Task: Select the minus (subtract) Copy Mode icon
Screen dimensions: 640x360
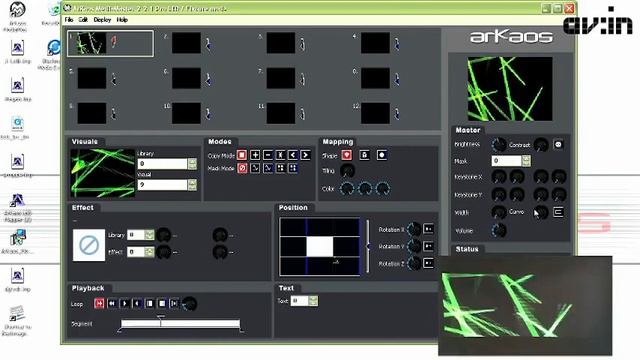Action: (268, 155)
